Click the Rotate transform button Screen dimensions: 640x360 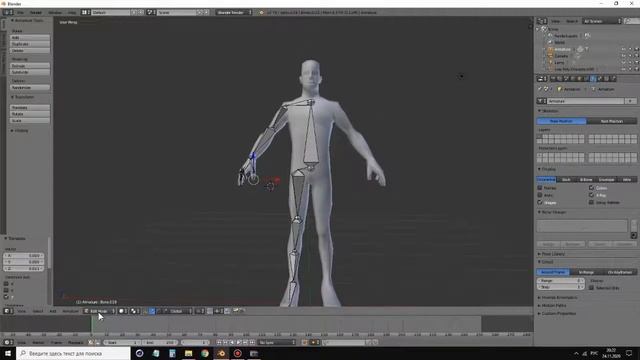pos(30,114)
